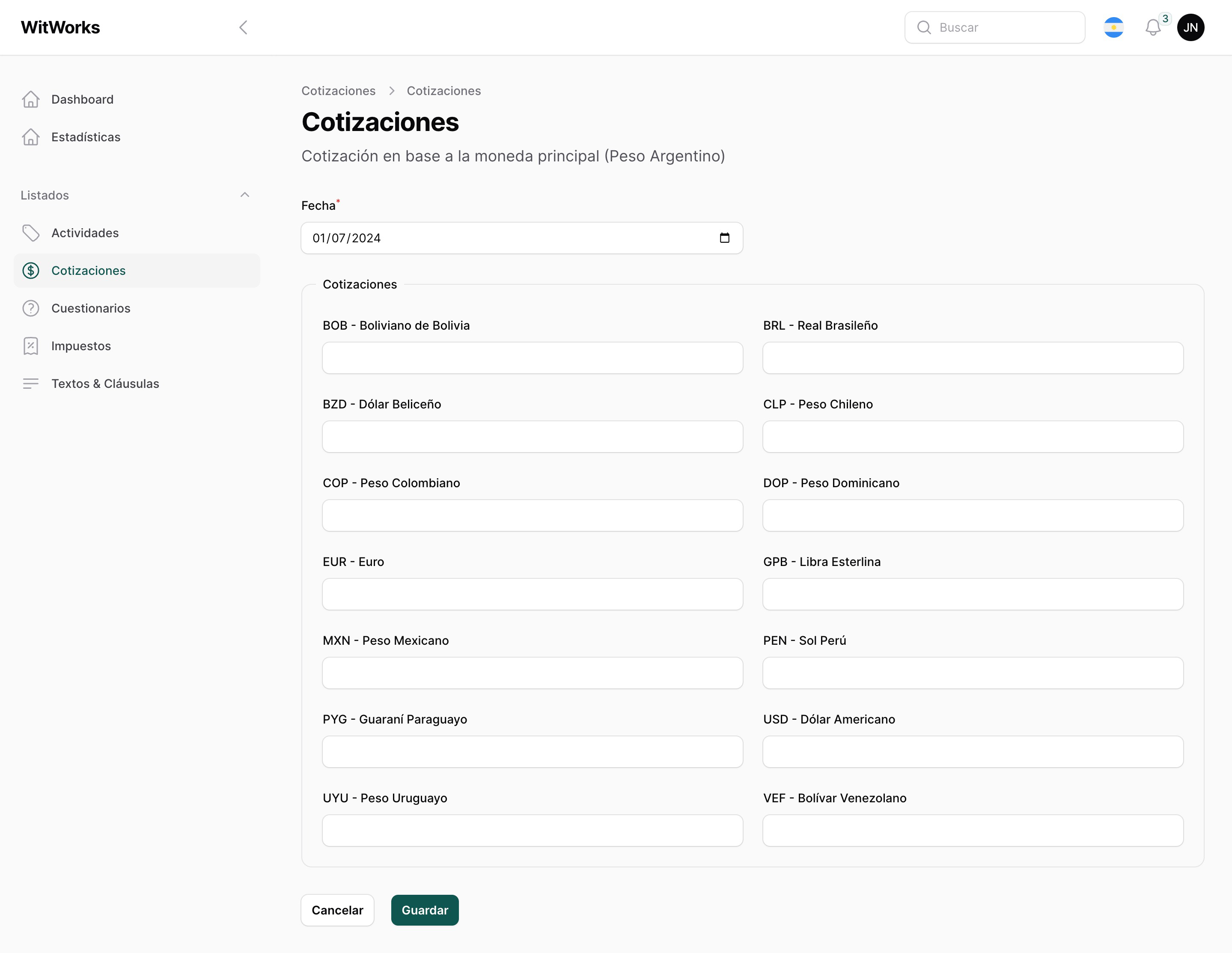Click the Dashboard home icon
The height and width of the screenshot is (953, 1232).
click(31, 99)
